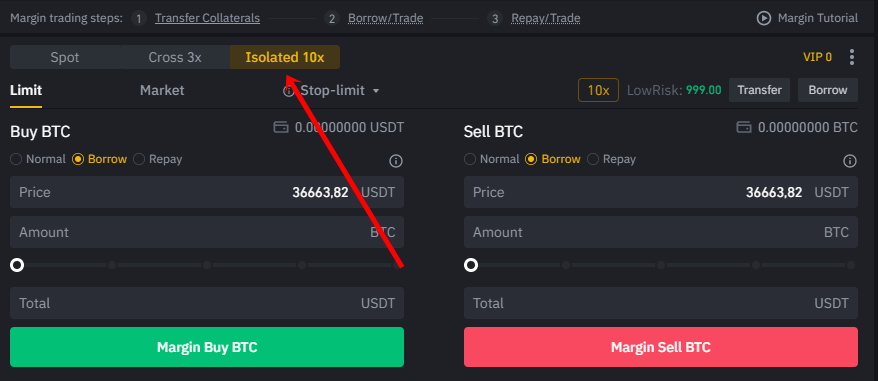Screen dimensions: 878x381
Task: Open the three-dot more options menu
Action: (852, 57)
